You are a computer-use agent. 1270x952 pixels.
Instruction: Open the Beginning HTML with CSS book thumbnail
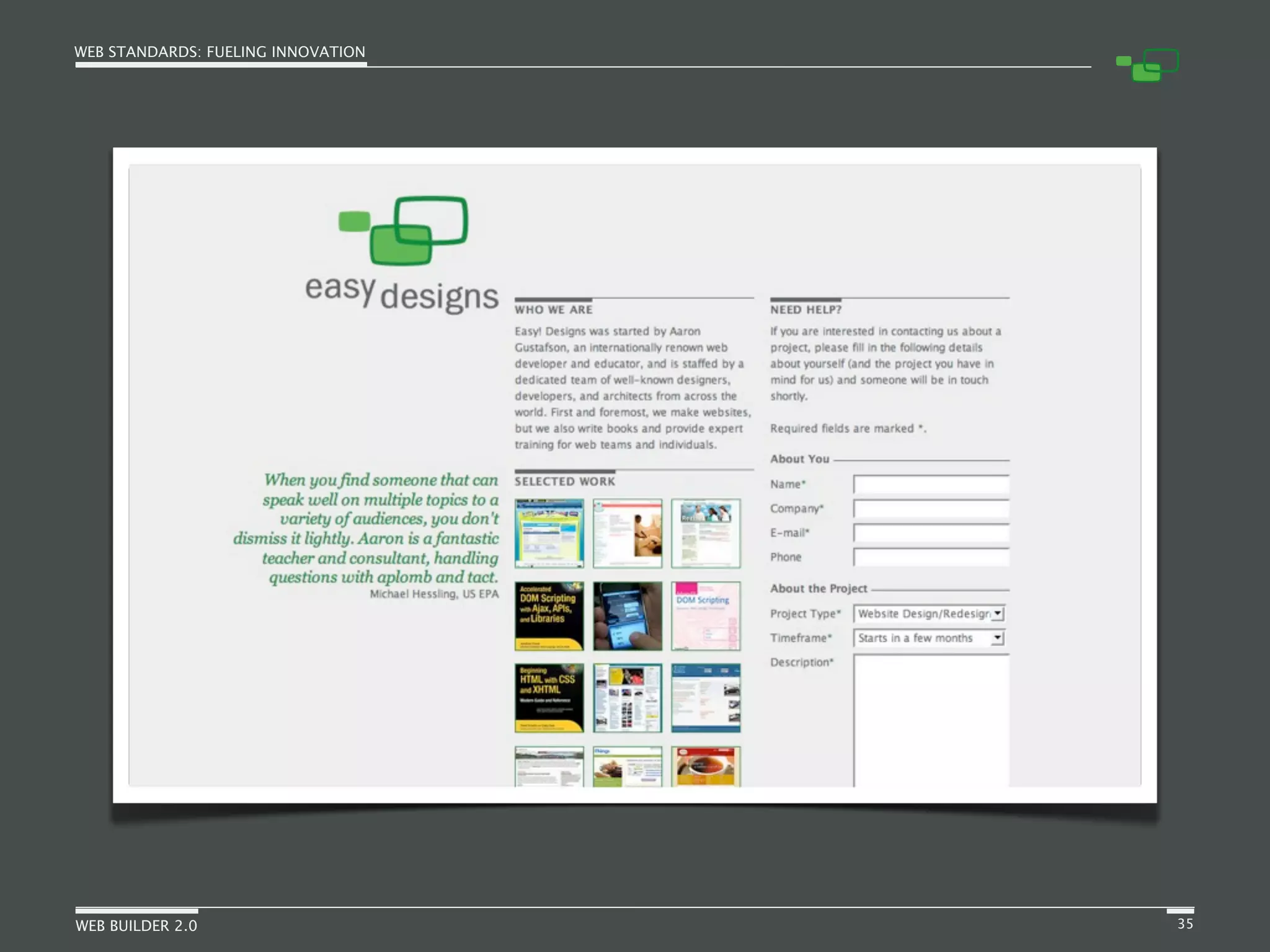pos(549,697)
